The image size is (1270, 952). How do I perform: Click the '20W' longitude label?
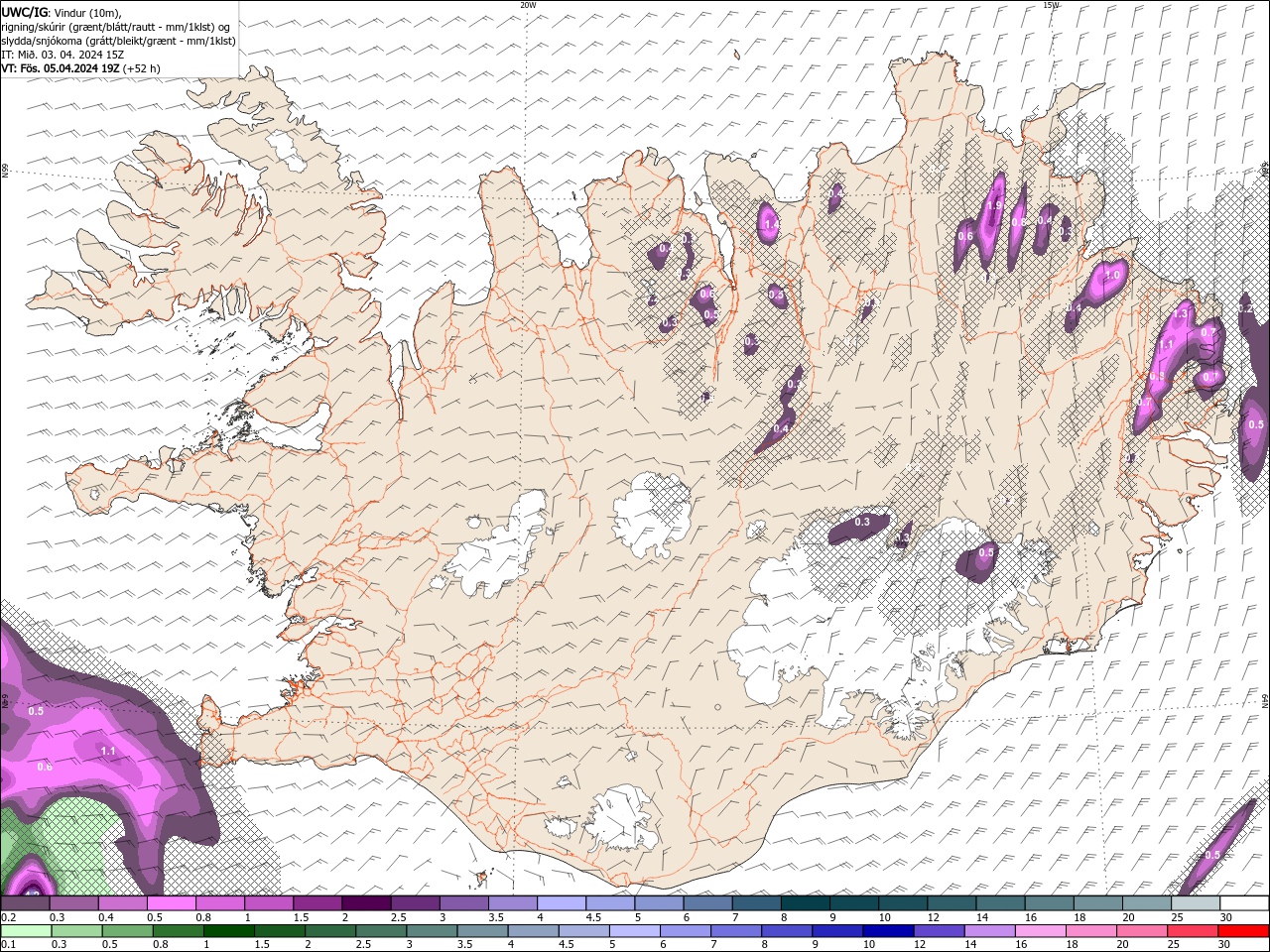tap(528, 5)
